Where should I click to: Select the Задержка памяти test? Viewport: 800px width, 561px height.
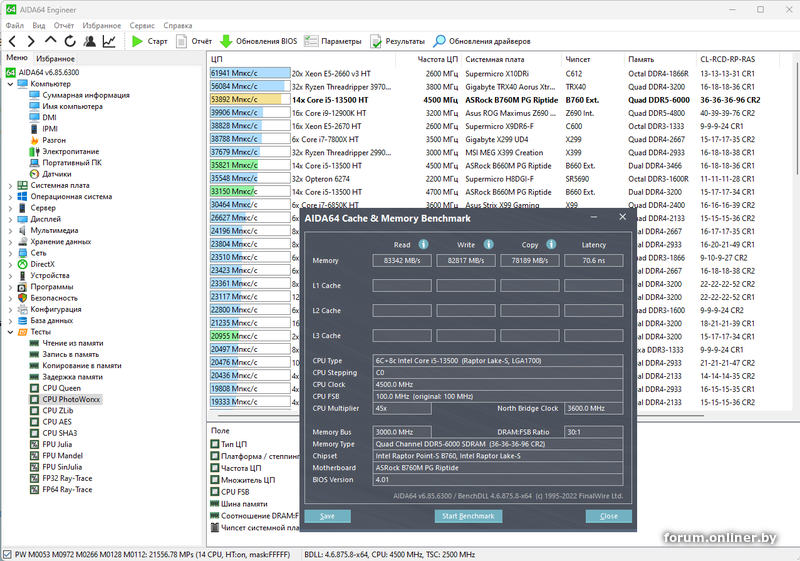[x=72, y=377]
